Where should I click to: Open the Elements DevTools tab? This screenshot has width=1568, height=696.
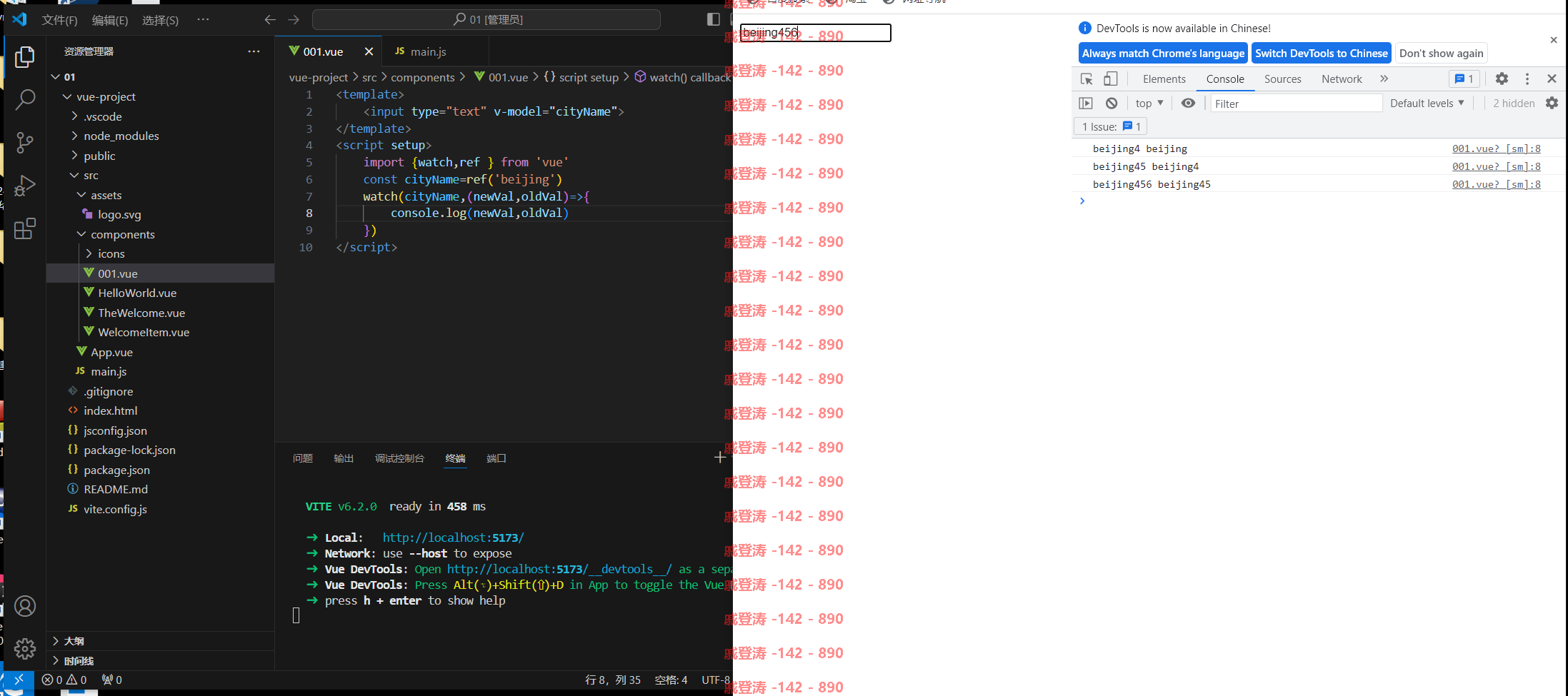[x=1164, y=79]
